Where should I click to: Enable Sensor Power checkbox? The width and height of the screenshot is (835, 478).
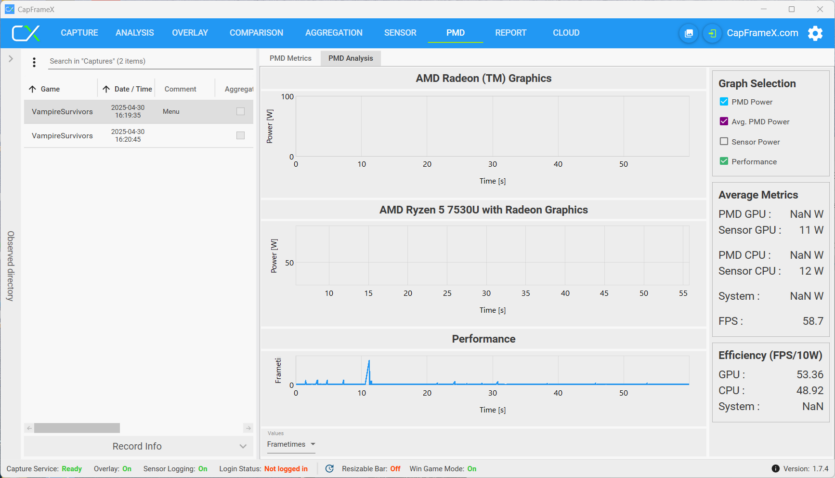click(724, 142)
